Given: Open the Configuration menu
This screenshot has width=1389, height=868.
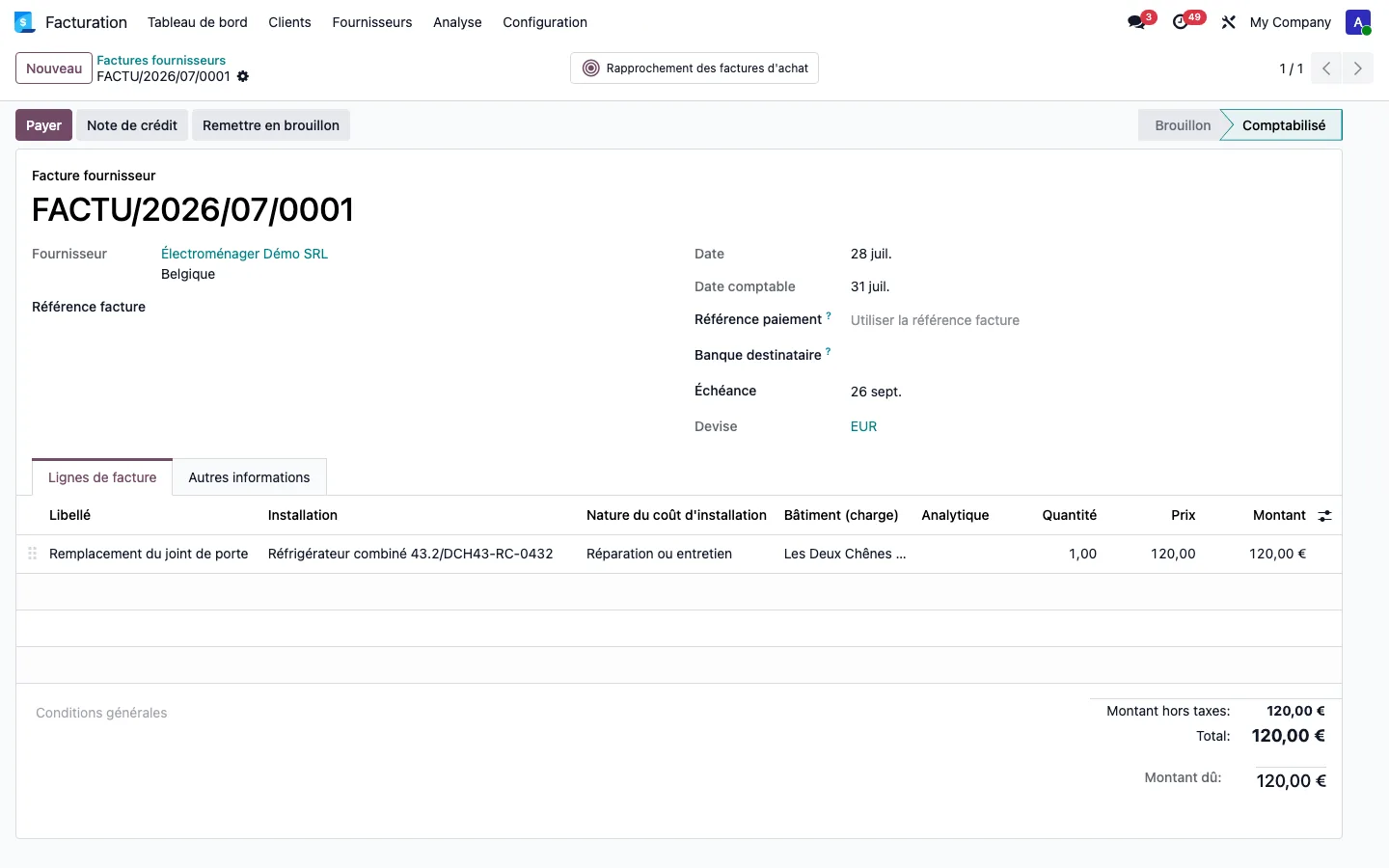Looking at the screenshot, I should [x=545, y=22].
